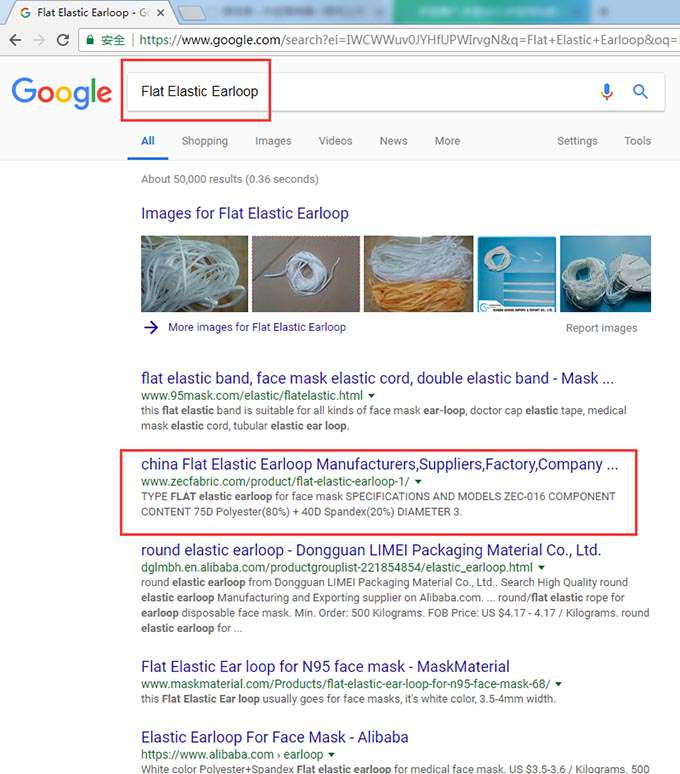Screen dimensions: 680x774
Task: Click the blue magnifier search button
Action: click(x=640, y=91)
